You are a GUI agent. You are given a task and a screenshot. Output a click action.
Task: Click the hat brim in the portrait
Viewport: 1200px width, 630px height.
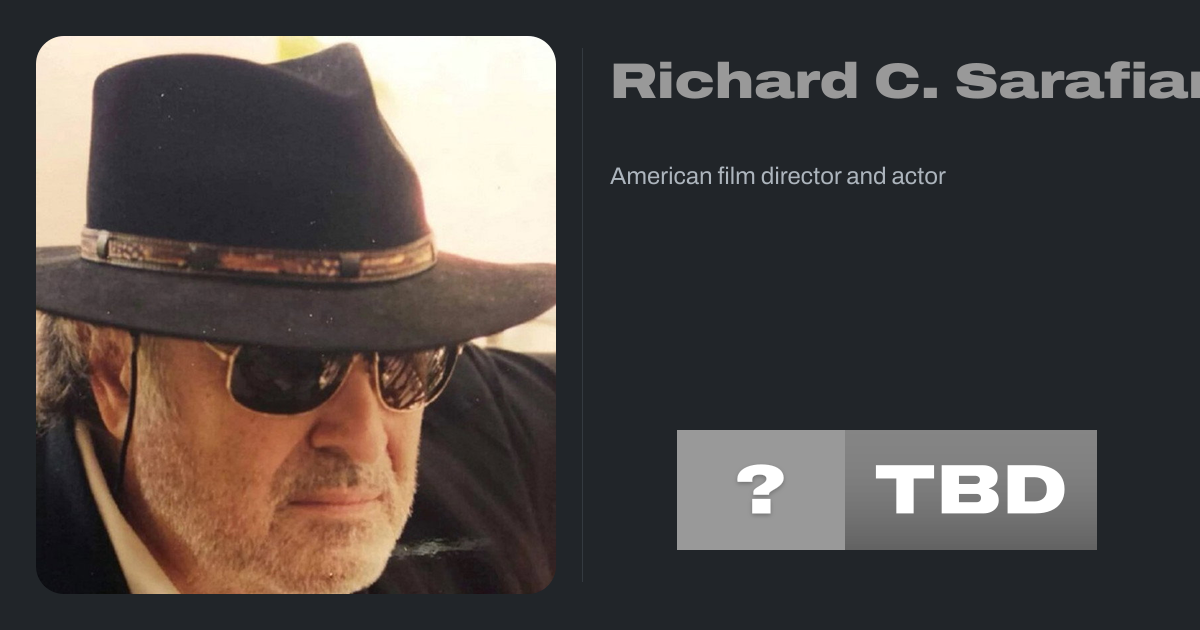click(x=296, y=300)
